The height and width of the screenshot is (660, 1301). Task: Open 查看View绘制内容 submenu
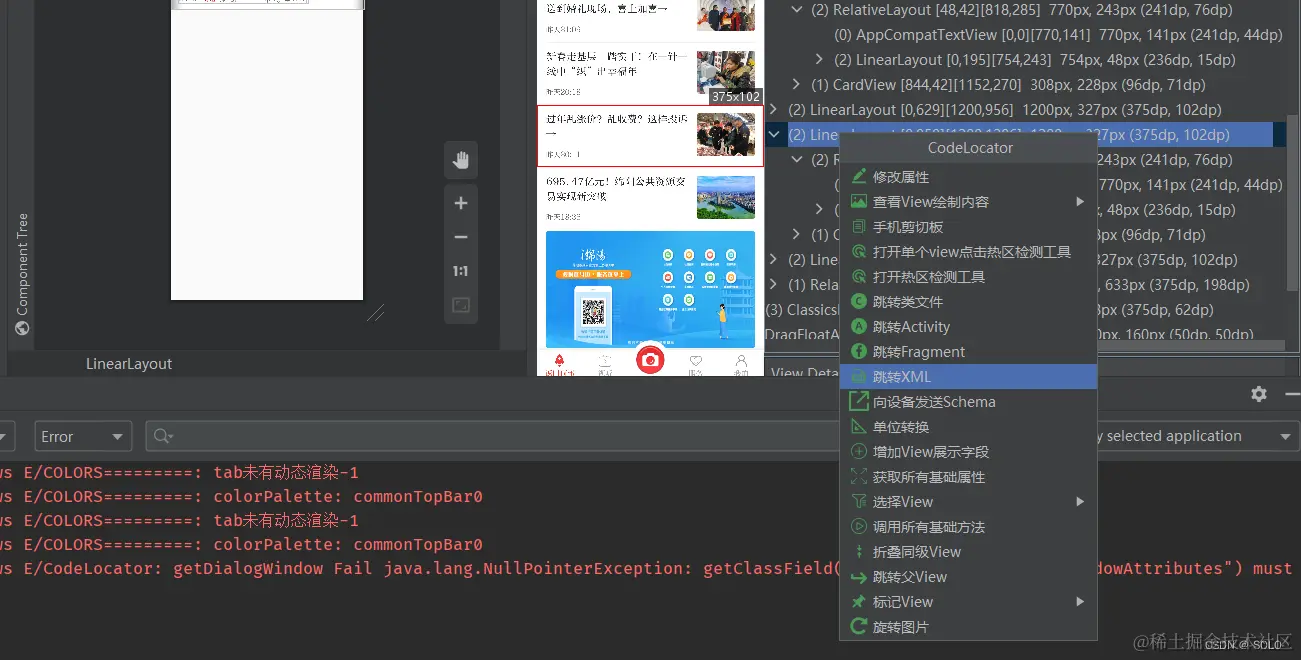[x=968, y=202]
